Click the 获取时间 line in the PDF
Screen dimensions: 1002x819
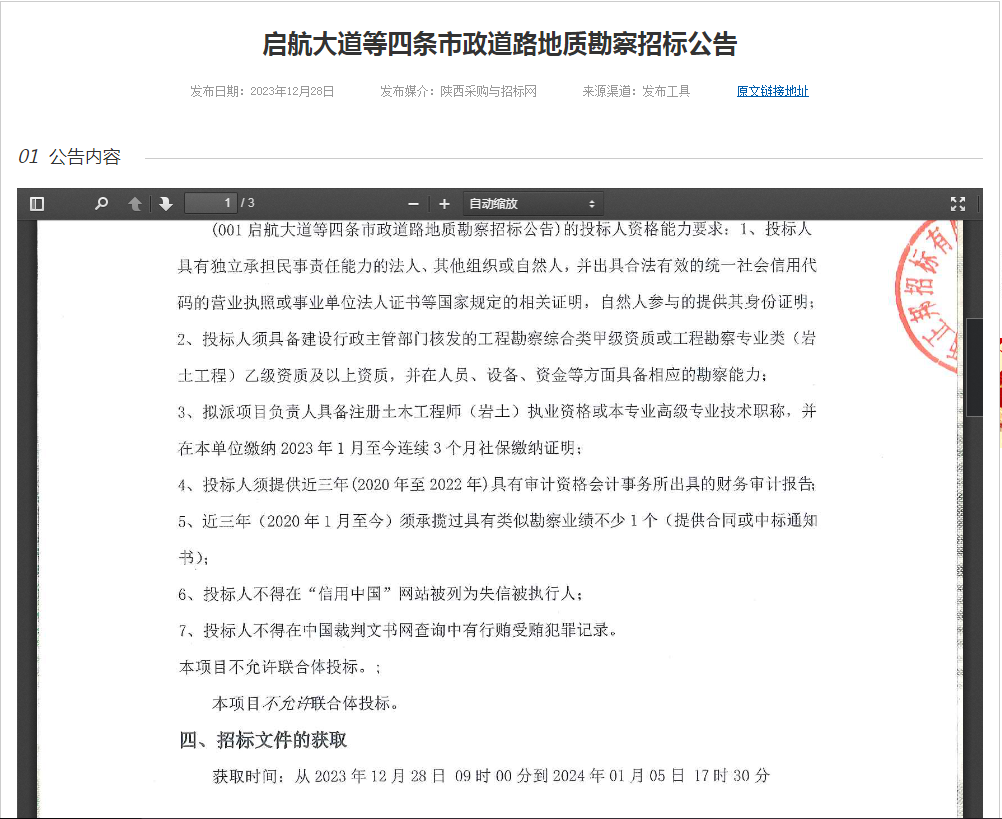(491, 776)
